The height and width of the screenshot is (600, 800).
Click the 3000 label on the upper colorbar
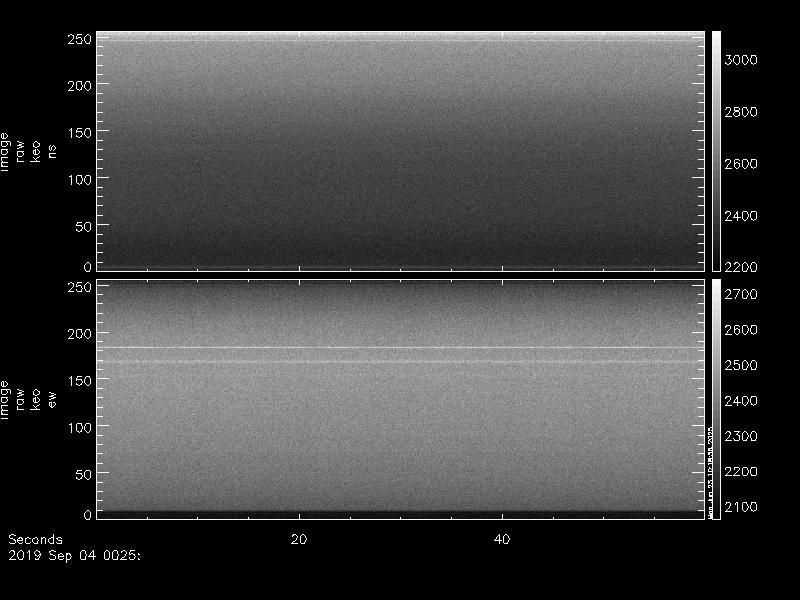point(741,60)
